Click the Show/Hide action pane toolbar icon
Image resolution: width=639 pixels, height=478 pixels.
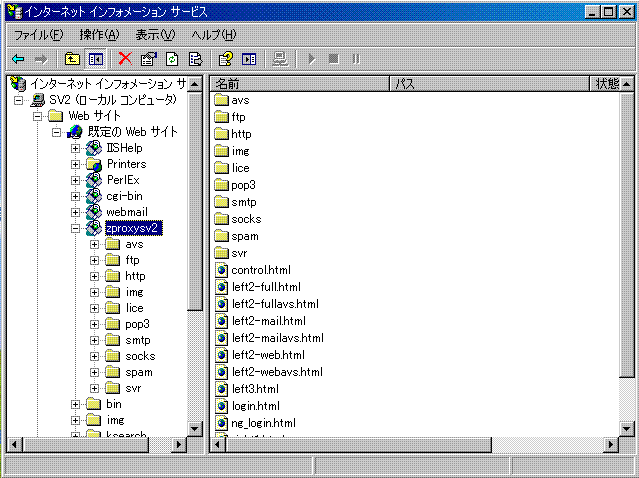249,59
